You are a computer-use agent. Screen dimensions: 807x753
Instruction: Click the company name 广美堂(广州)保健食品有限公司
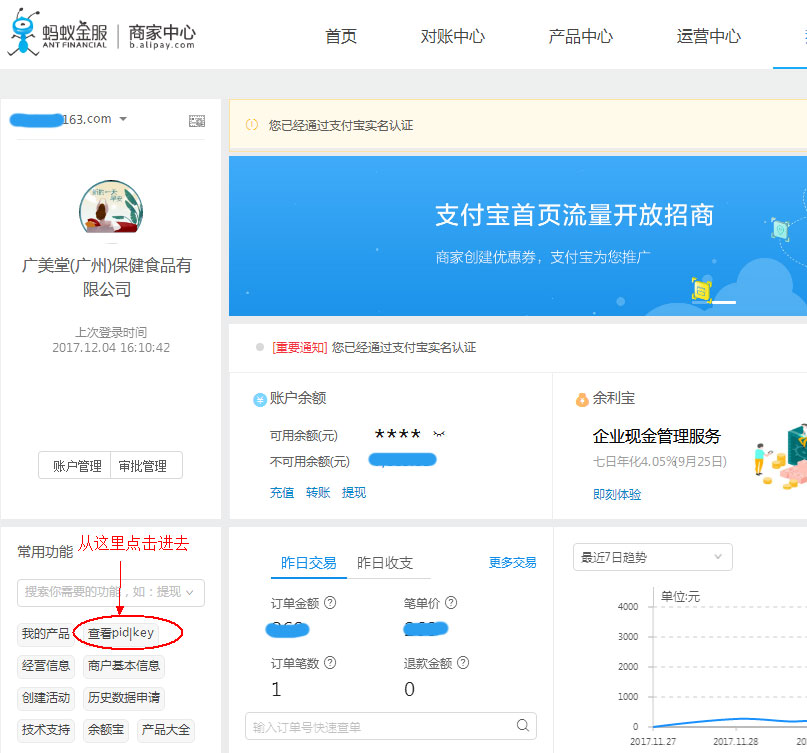(107, 277)
